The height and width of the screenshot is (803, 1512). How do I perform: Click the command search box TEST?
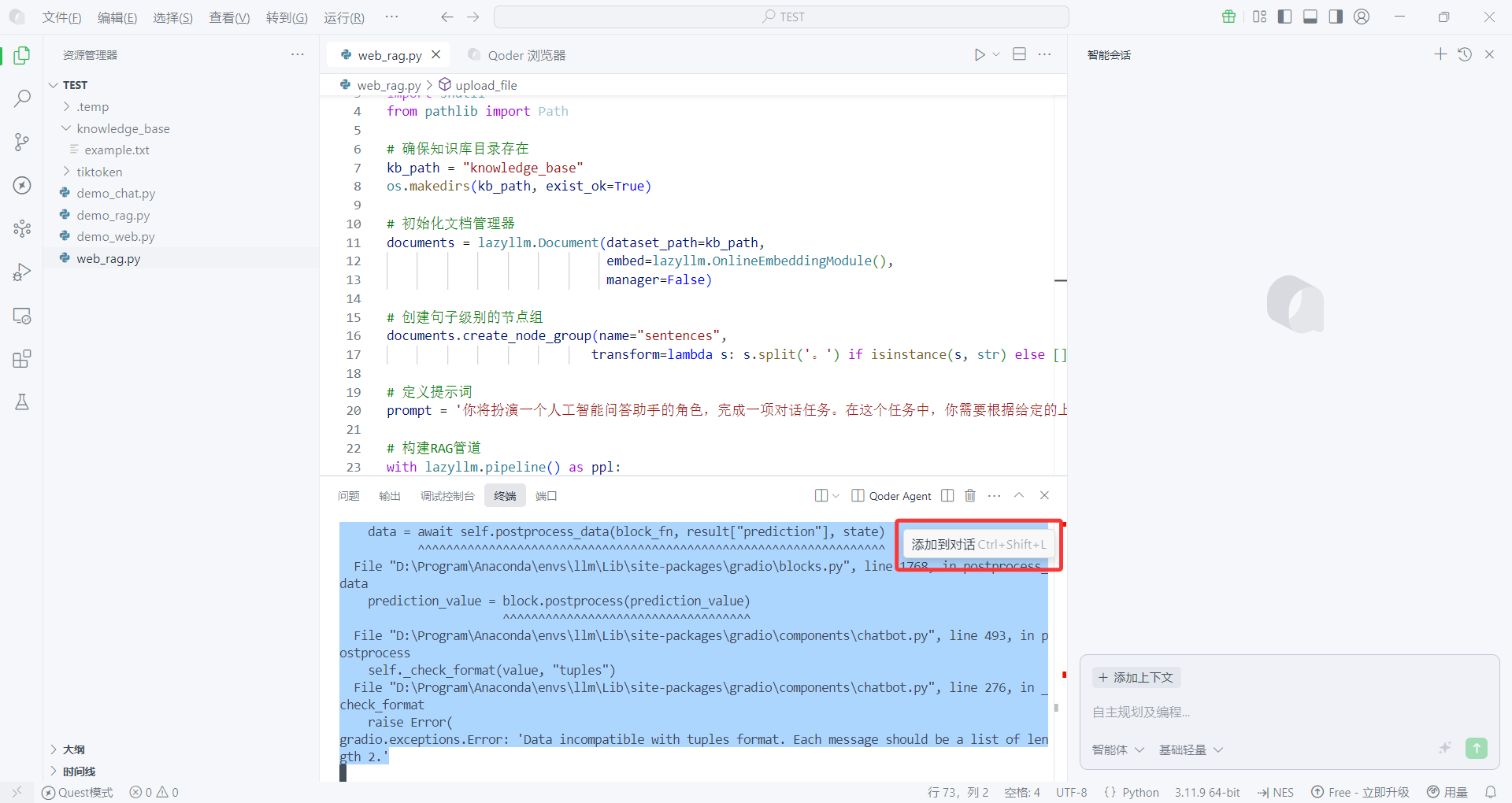click(x=781, y=17)
